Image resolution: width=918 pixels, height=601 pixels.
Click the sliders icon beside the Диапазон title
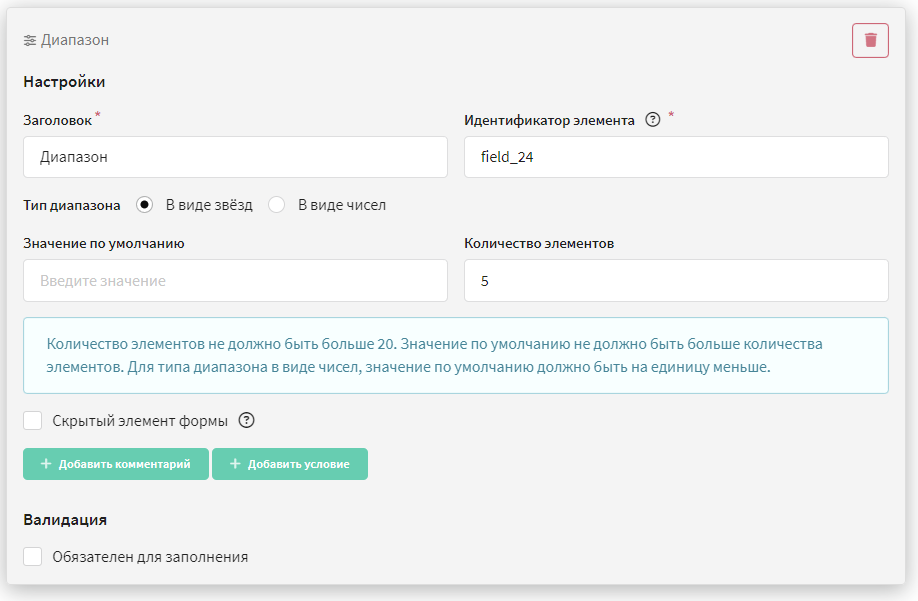tap(29, 40)
